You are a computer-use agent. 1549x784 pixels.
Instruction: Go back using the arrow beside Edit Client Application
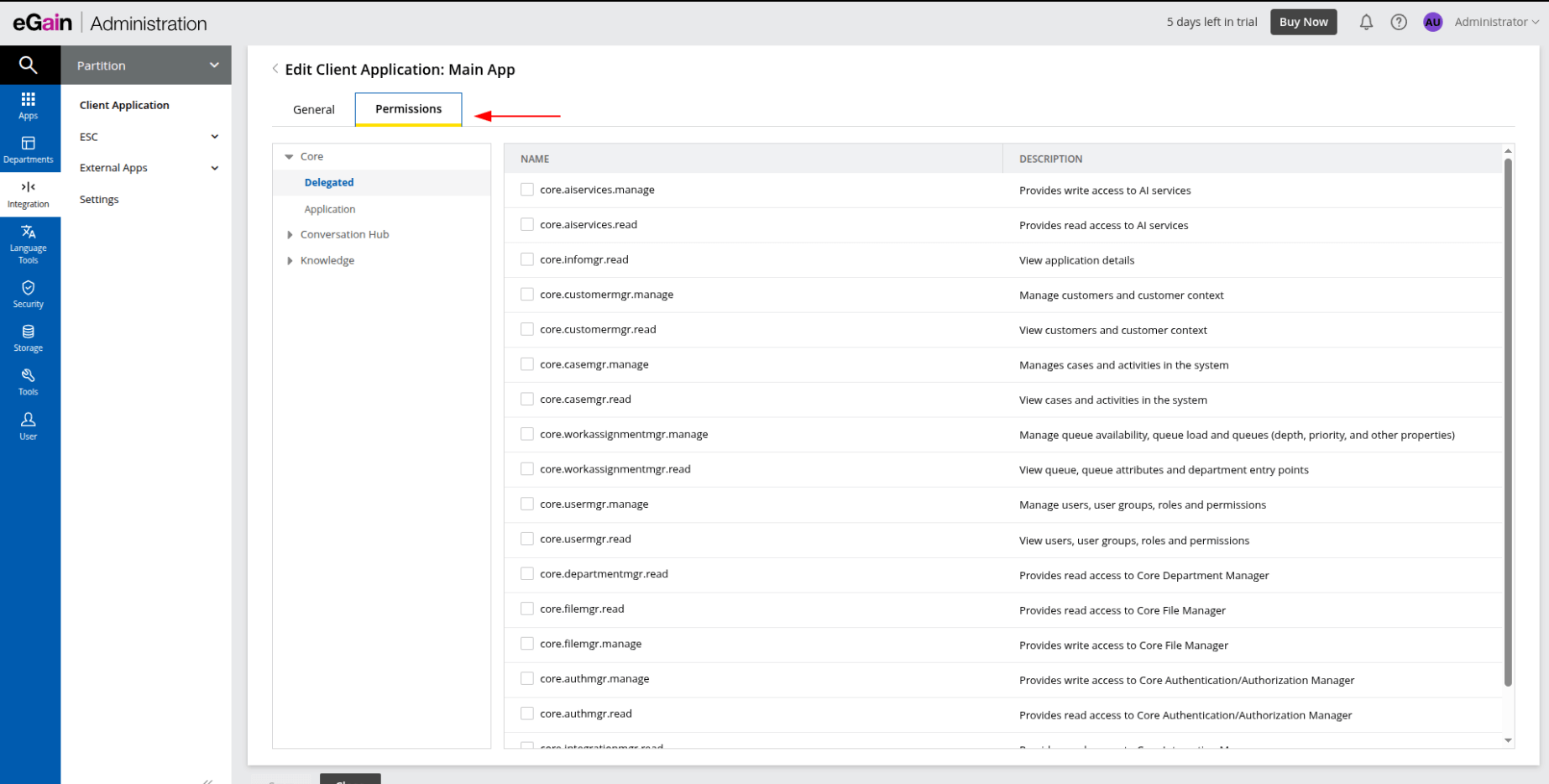[x=275, y=69]
